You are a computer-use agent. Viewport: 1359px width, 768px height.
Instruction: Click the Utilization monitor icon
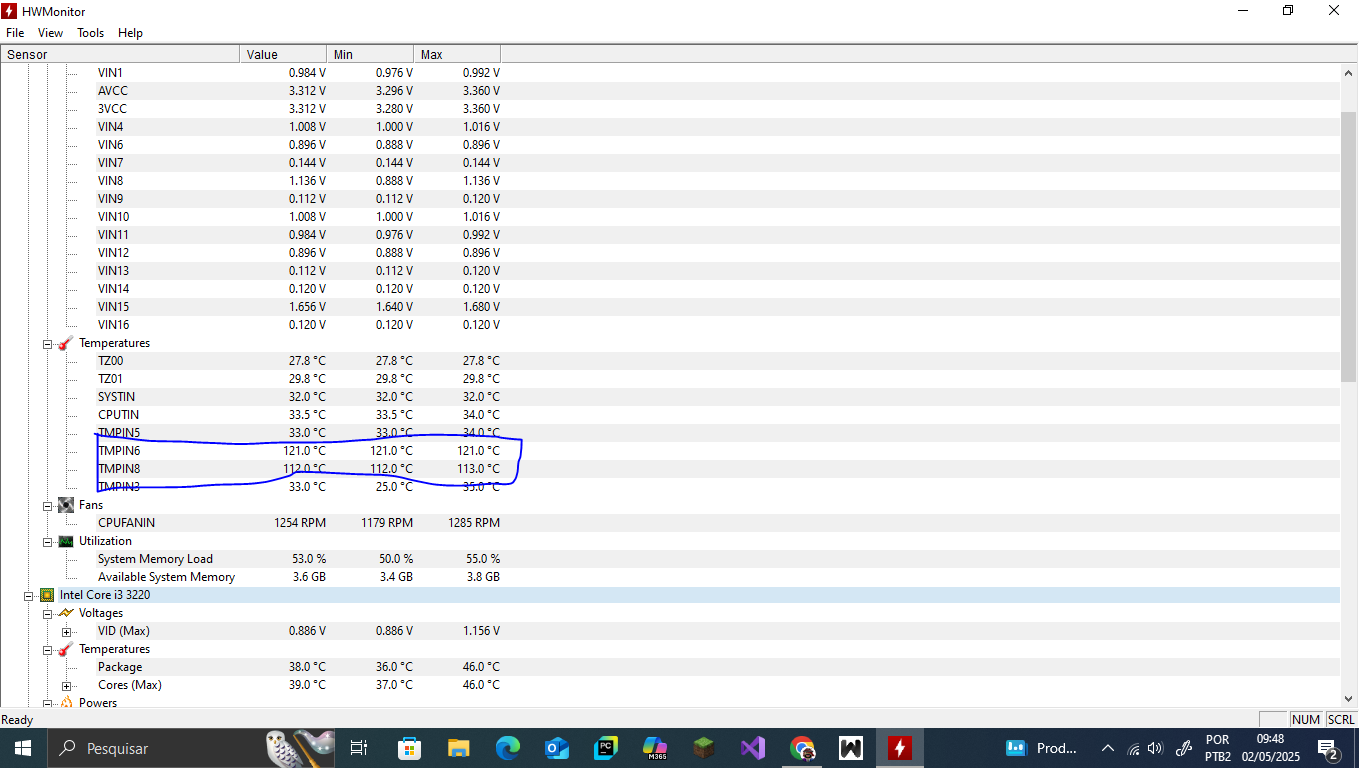coord(66,541)
